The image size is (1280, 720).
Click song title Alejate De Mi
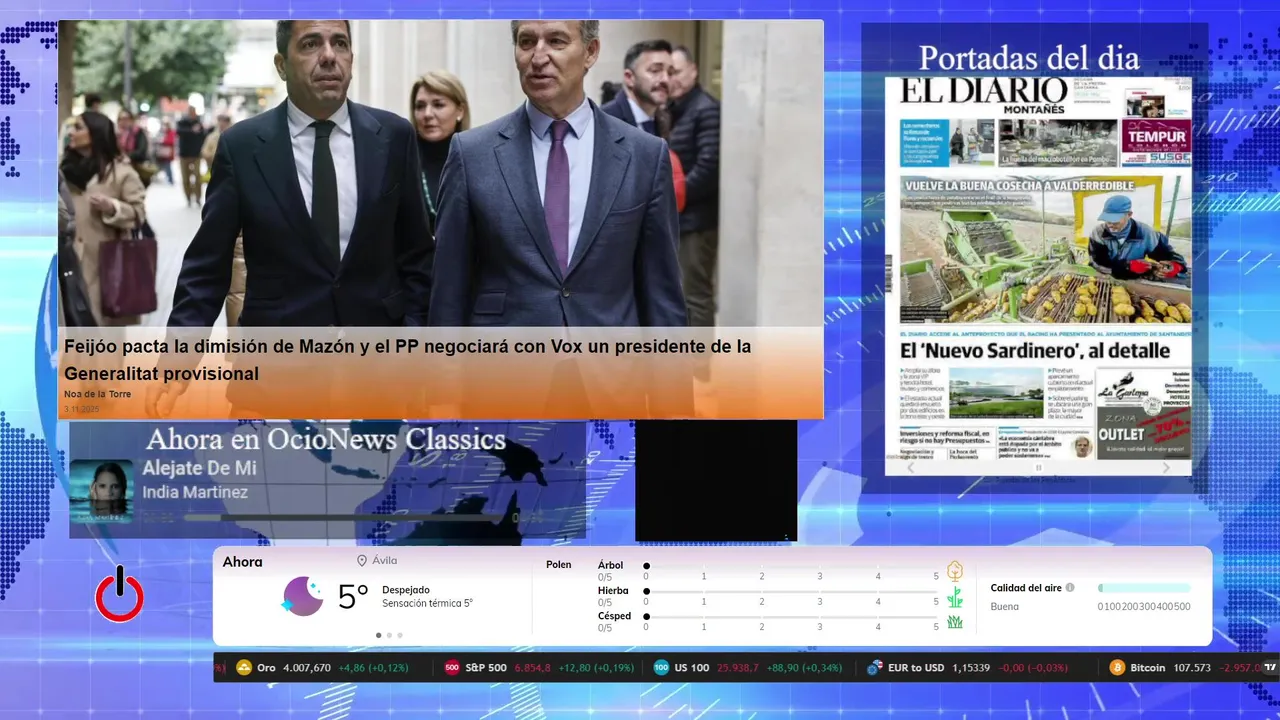point(199,468)
